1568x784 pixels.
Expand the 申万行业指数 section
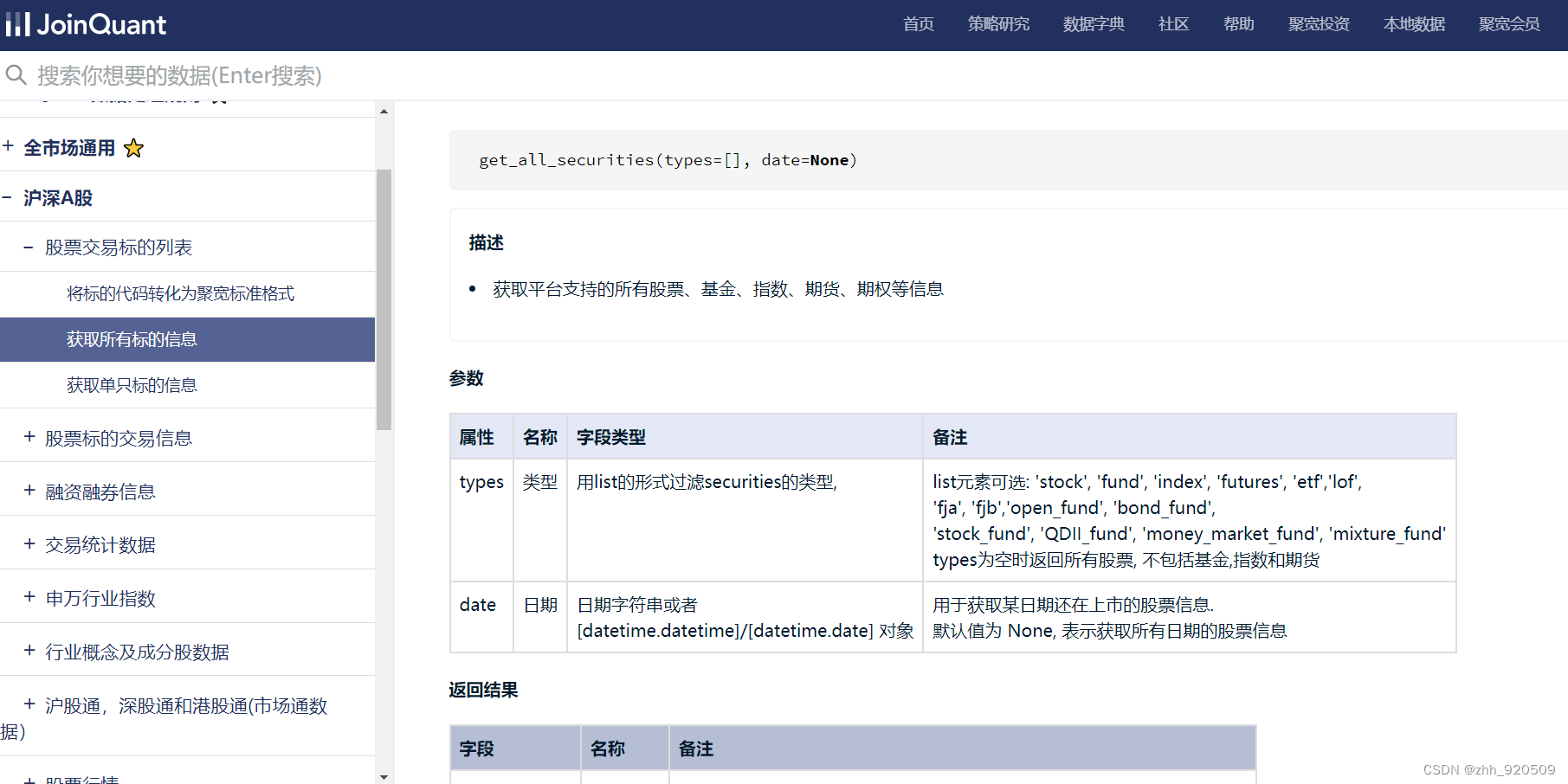[x=27, y=597]
